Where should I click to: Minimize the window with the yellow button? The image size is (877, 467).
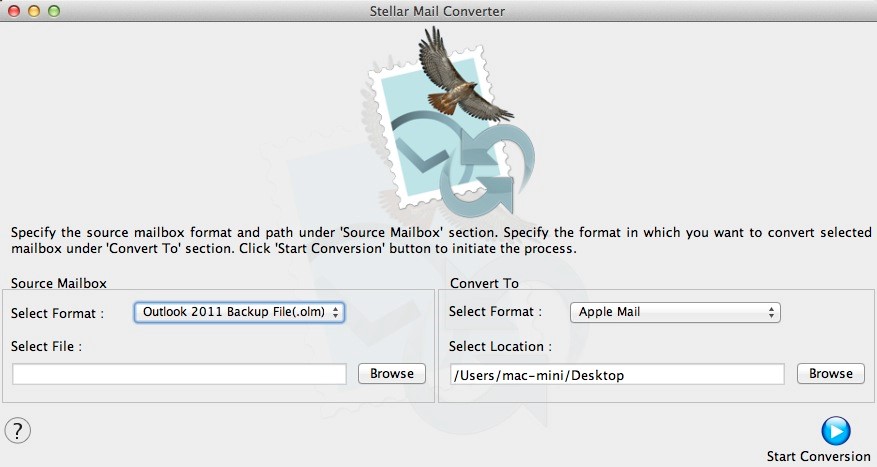(34, 11)
